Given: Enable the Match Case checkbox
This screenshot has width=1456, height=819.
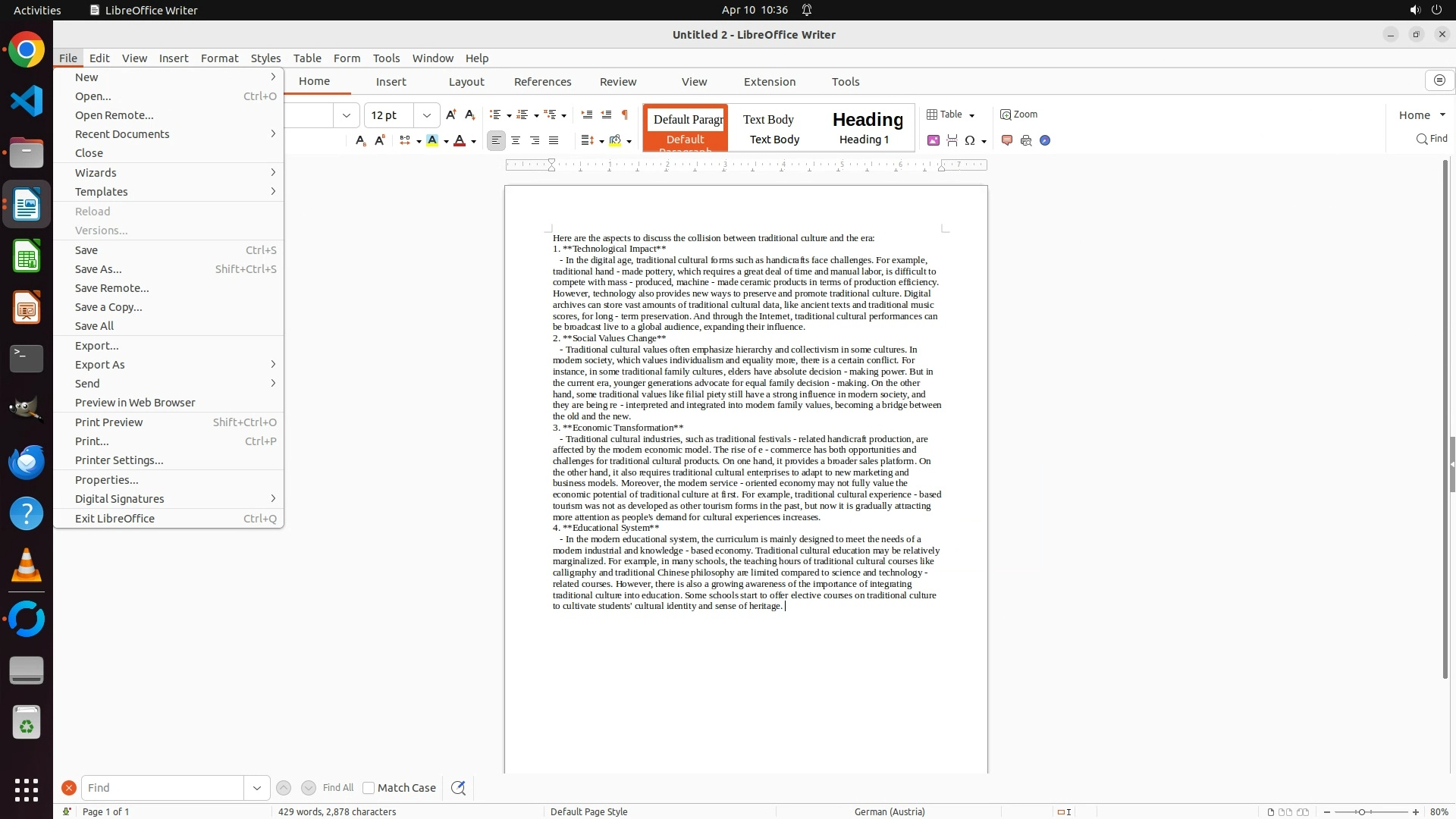Looking at the screenshot, I should [369, 788].
